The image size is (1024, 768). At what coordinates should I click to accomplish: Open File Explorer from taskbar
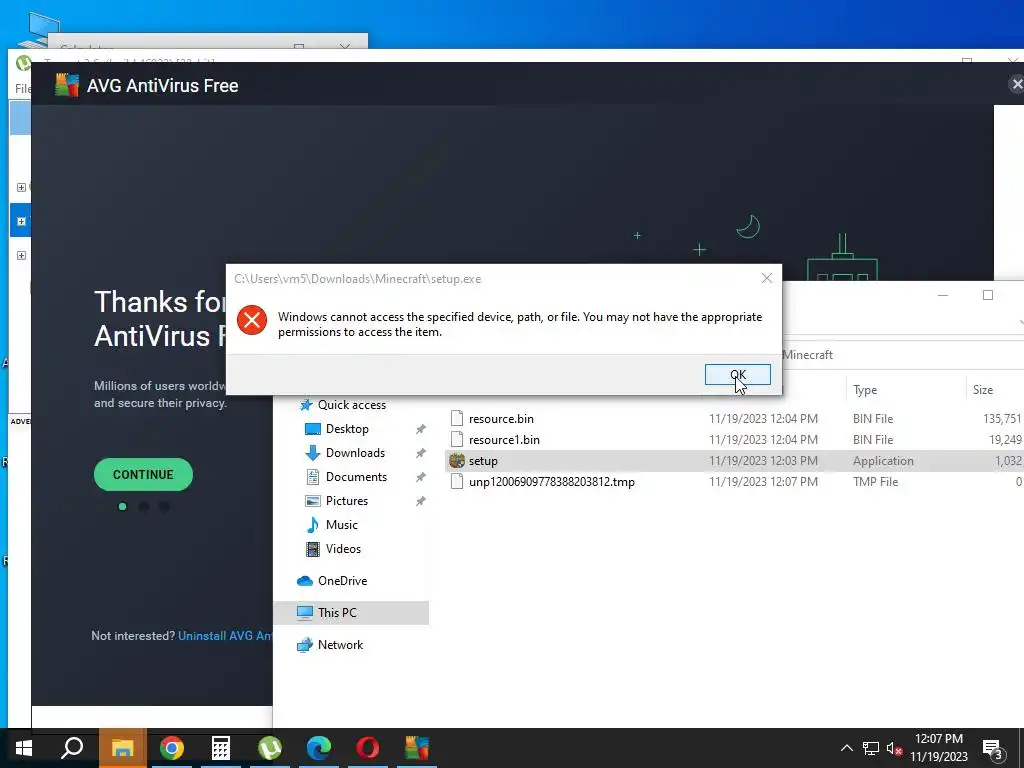pos(122,748)
